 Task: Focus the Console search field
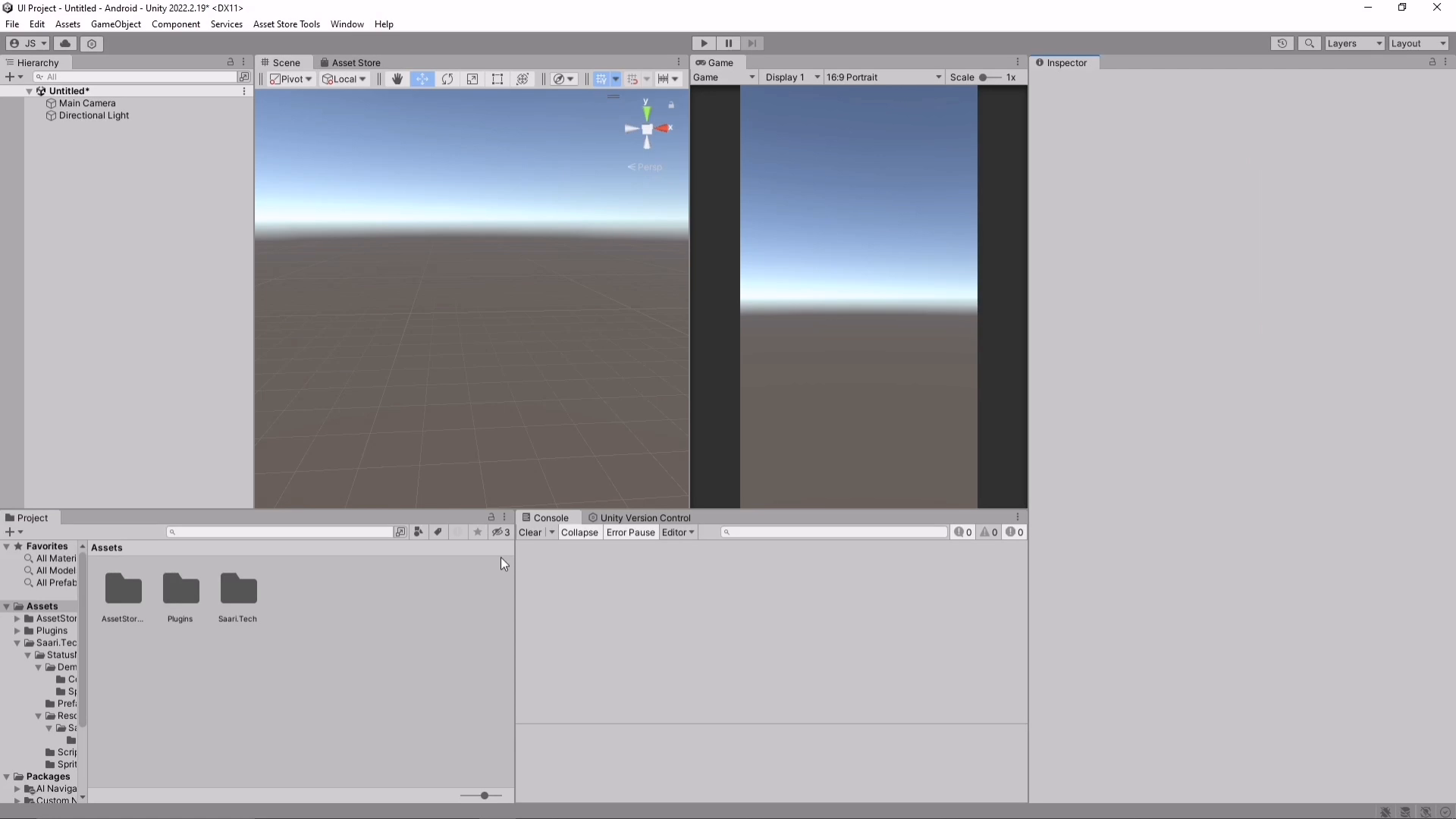pos(834,532)
